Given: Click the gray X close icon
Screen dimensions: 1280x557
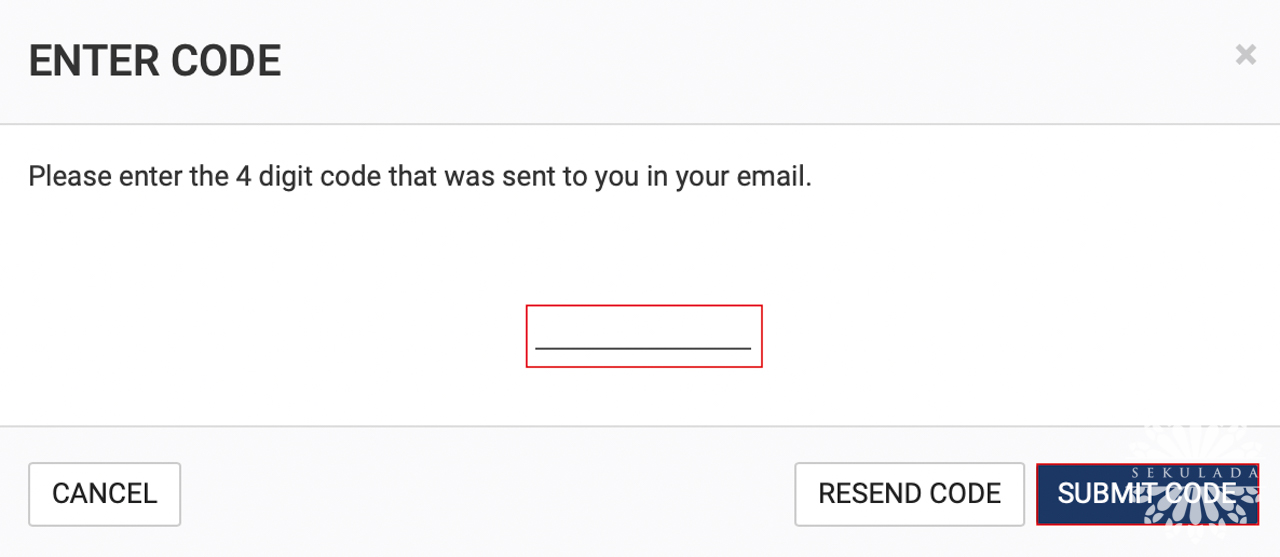Looking at the screenshot, I should coord(1245,54).
